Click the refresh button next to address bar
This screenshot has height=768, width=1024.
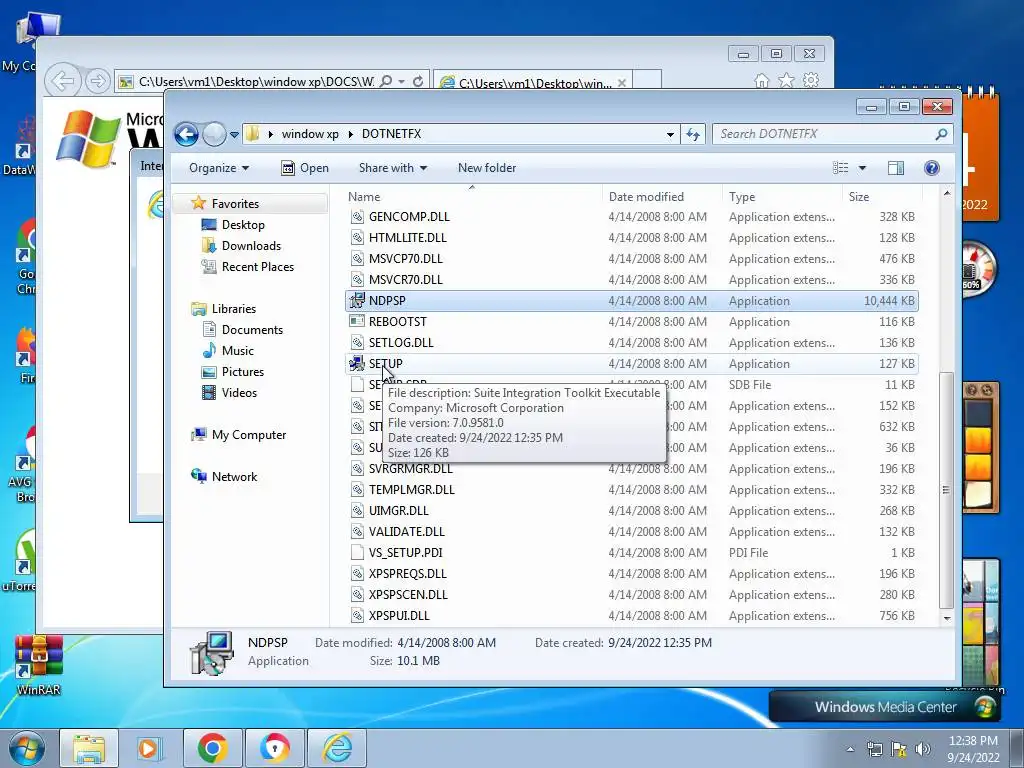[693, 135]
